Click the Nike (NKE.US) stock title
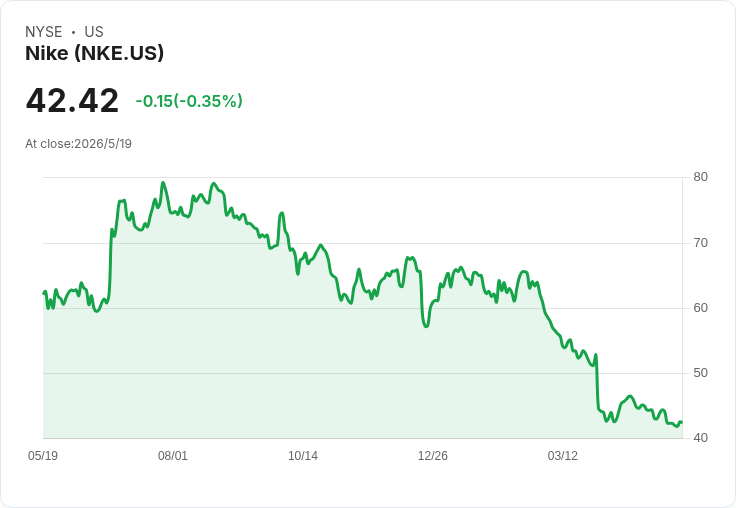736x508 pixels. (x=94, y=53)
